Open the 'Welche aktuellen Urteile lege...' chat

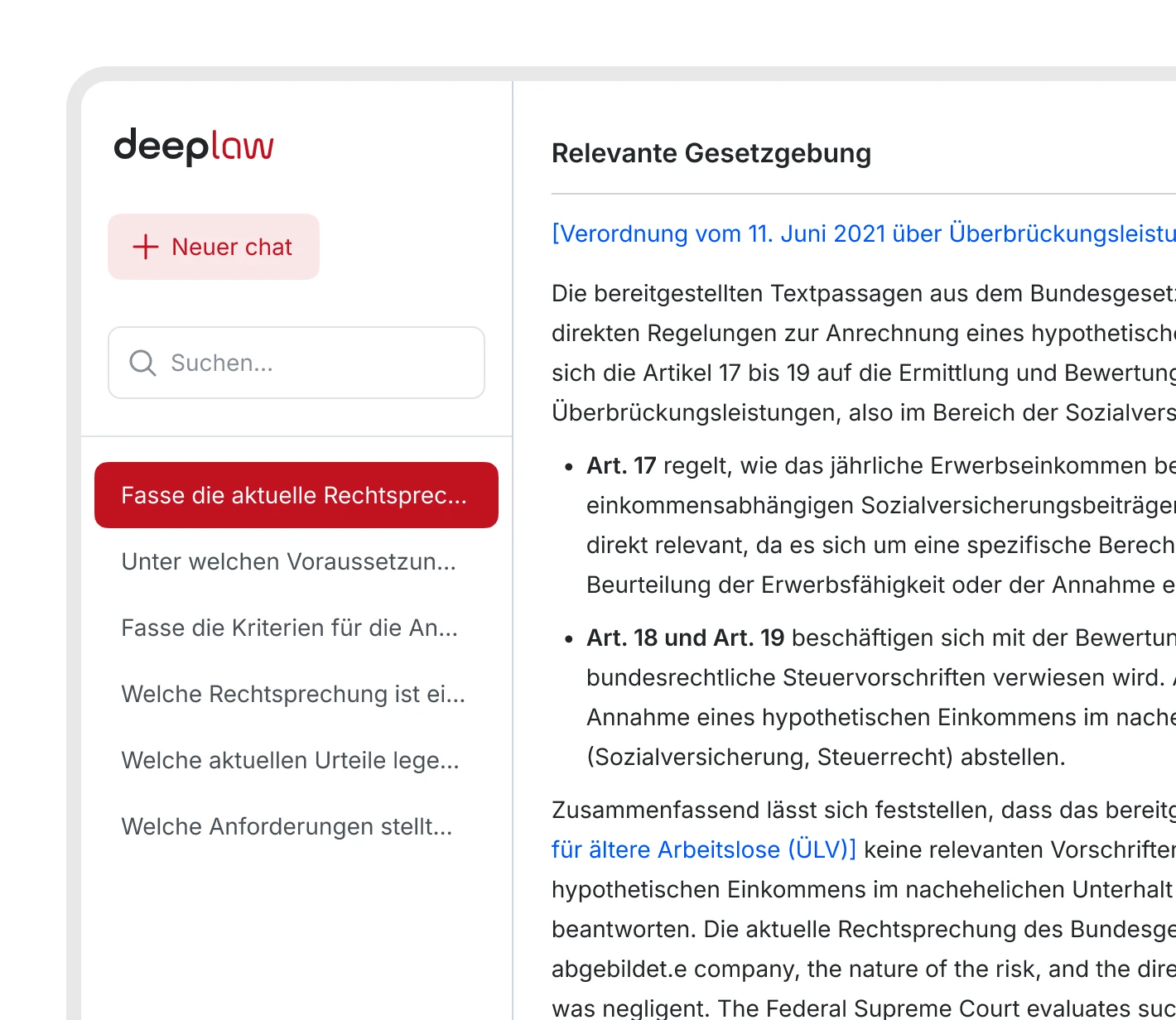(x=290, y=760)
